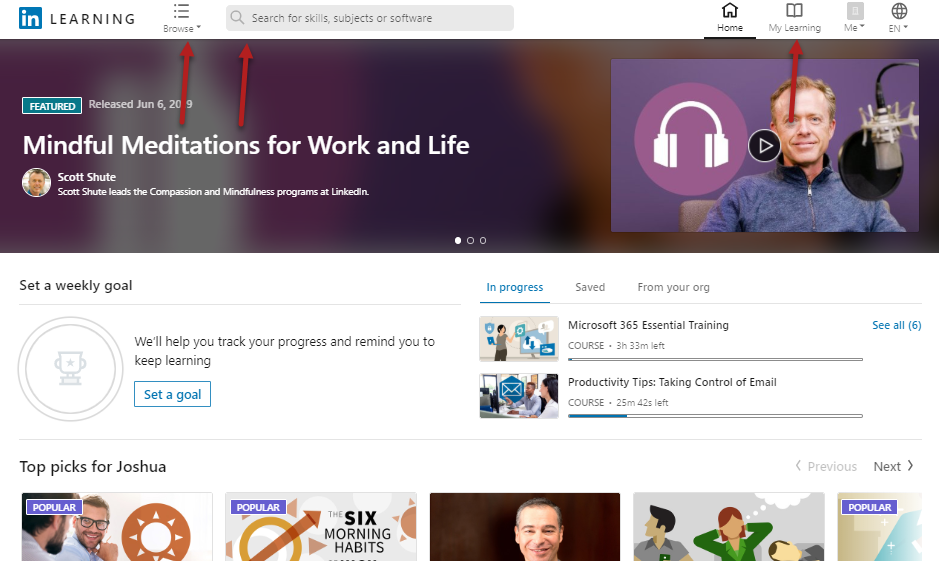Viewport: 939px width, 561px height.
Task: Expand the Me profile menu
Action: [855, 12]
